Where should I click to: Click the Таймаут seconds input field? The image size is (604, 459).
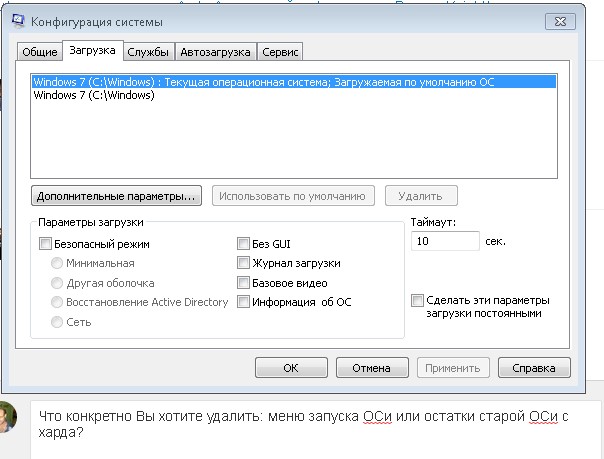click(x=445, y=241)
